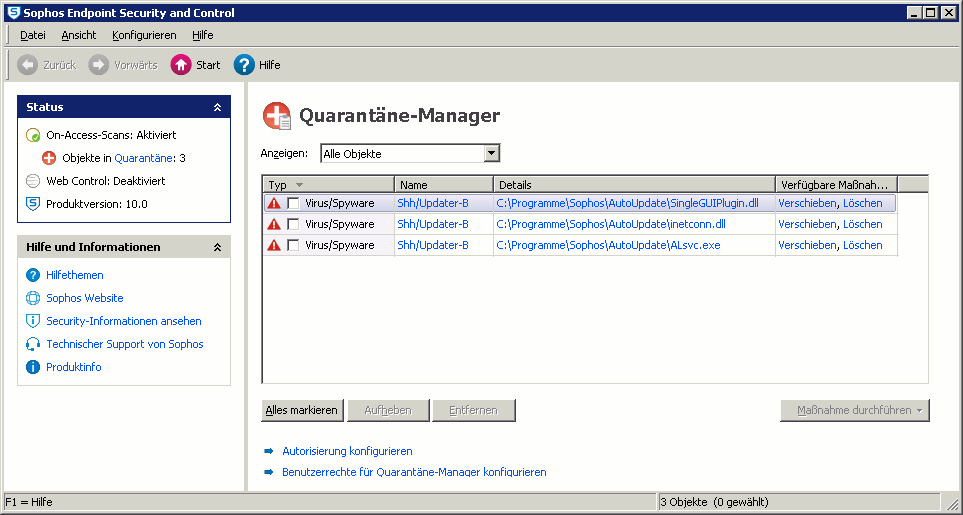Image resolution: width=963 pixels, height=515 pixels.
Task: Click the Security-Informationen shield icon
Action: click(33, 321)
